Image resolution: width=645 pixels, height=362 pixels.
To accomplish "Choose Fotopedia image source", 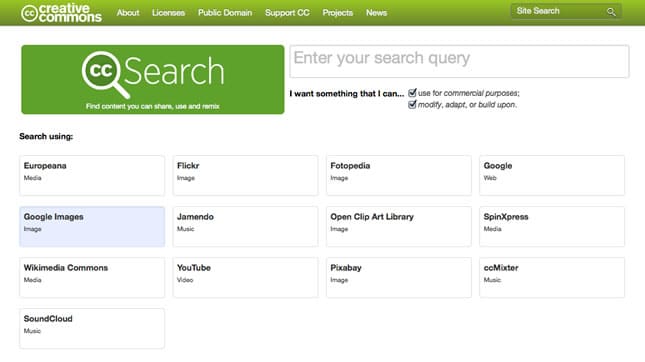I will pyautogui.click(x=399, y=175).
